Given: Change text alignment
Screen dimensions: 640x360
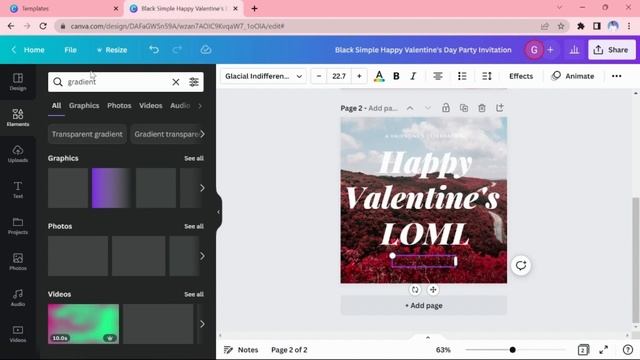Looking at the screenshot, I should tap(438, 76).
